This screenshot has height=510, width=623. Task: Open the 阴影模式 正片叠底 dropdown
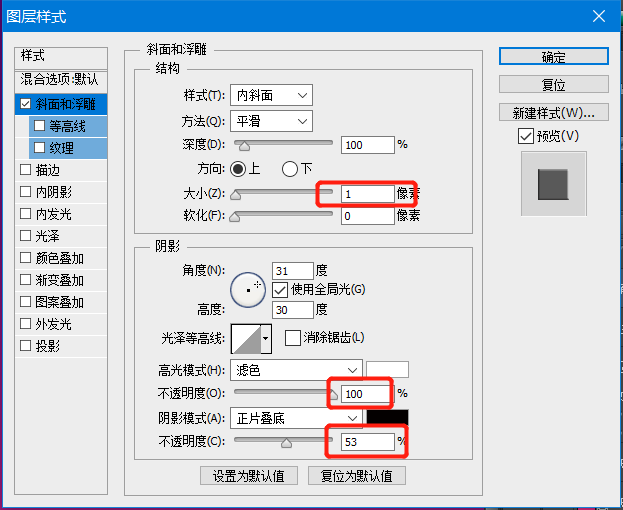pos(296,418)
